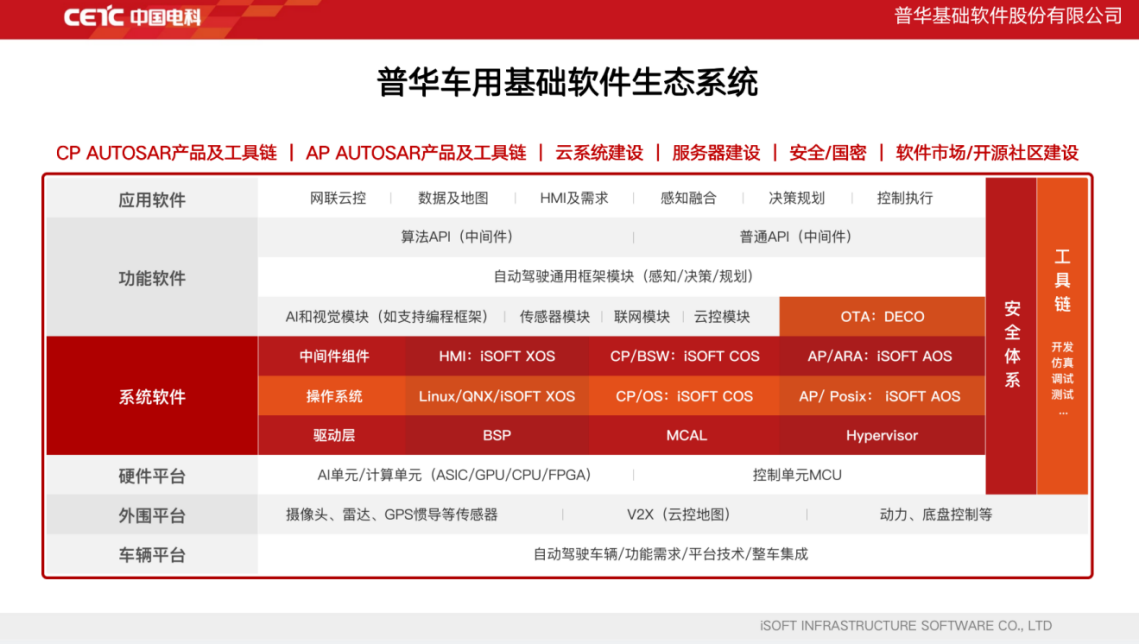Click the MCAL block
Image resolution: width=1139 pixels, height=644 pixels.
click(x=684, y=436)
